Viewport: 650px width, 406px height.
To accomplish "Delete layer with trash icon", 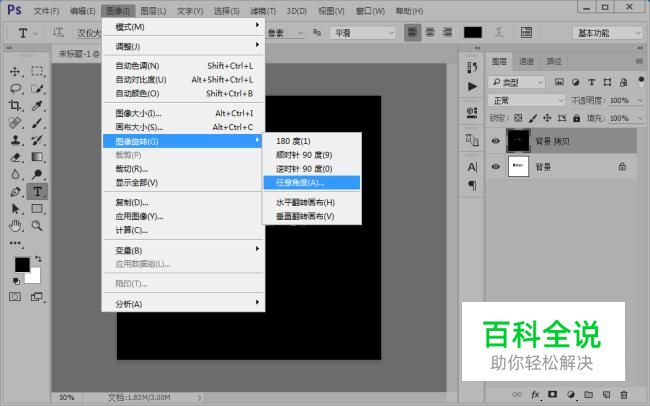I will 624,394.
